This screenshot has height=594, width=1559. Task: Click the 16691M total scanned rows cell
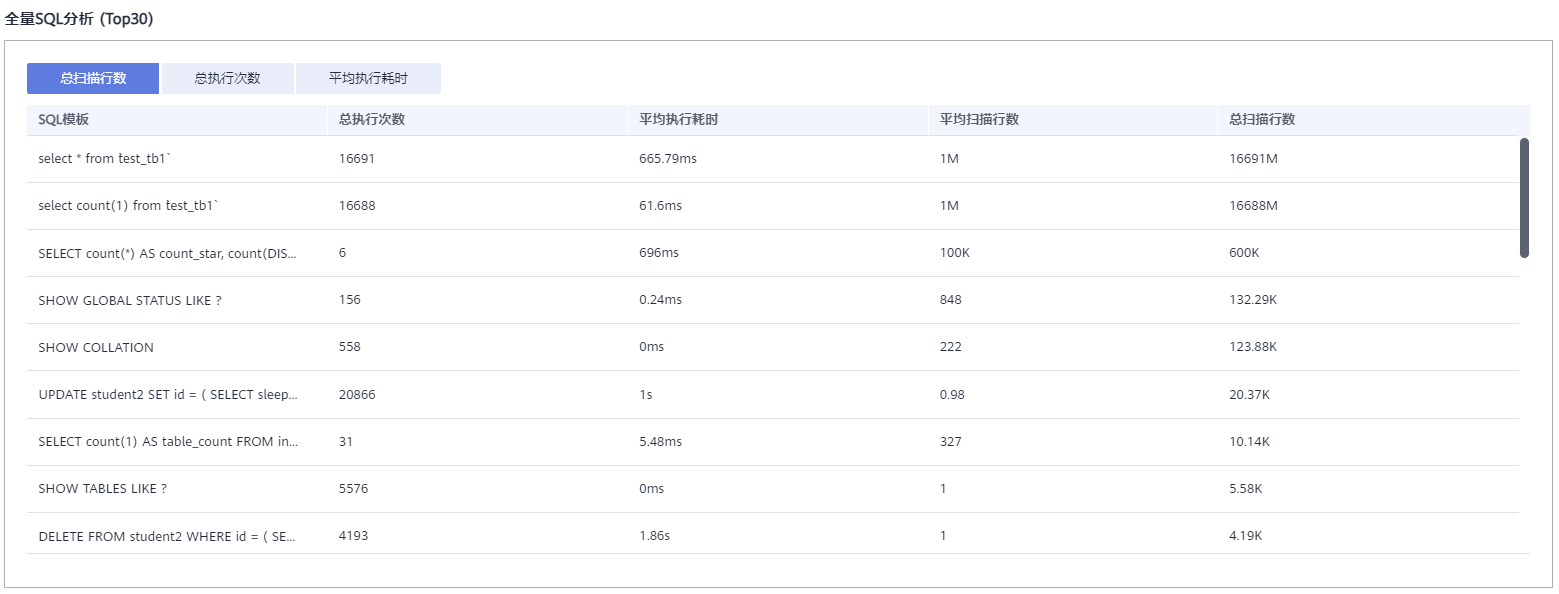(x=1254, y=159)
